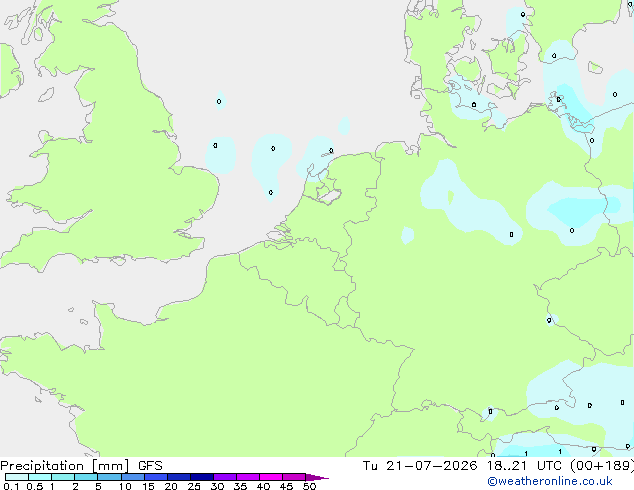This screenshot has width=634, height=490.
Task: Choose the 10–15 mm blue swatch
Action: pyautogui.click(x=132, y=477)
